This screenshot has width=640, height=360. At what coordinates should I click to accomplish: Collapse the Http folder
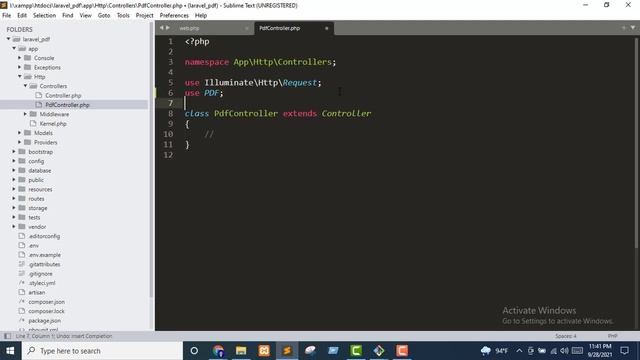(20, 77)
